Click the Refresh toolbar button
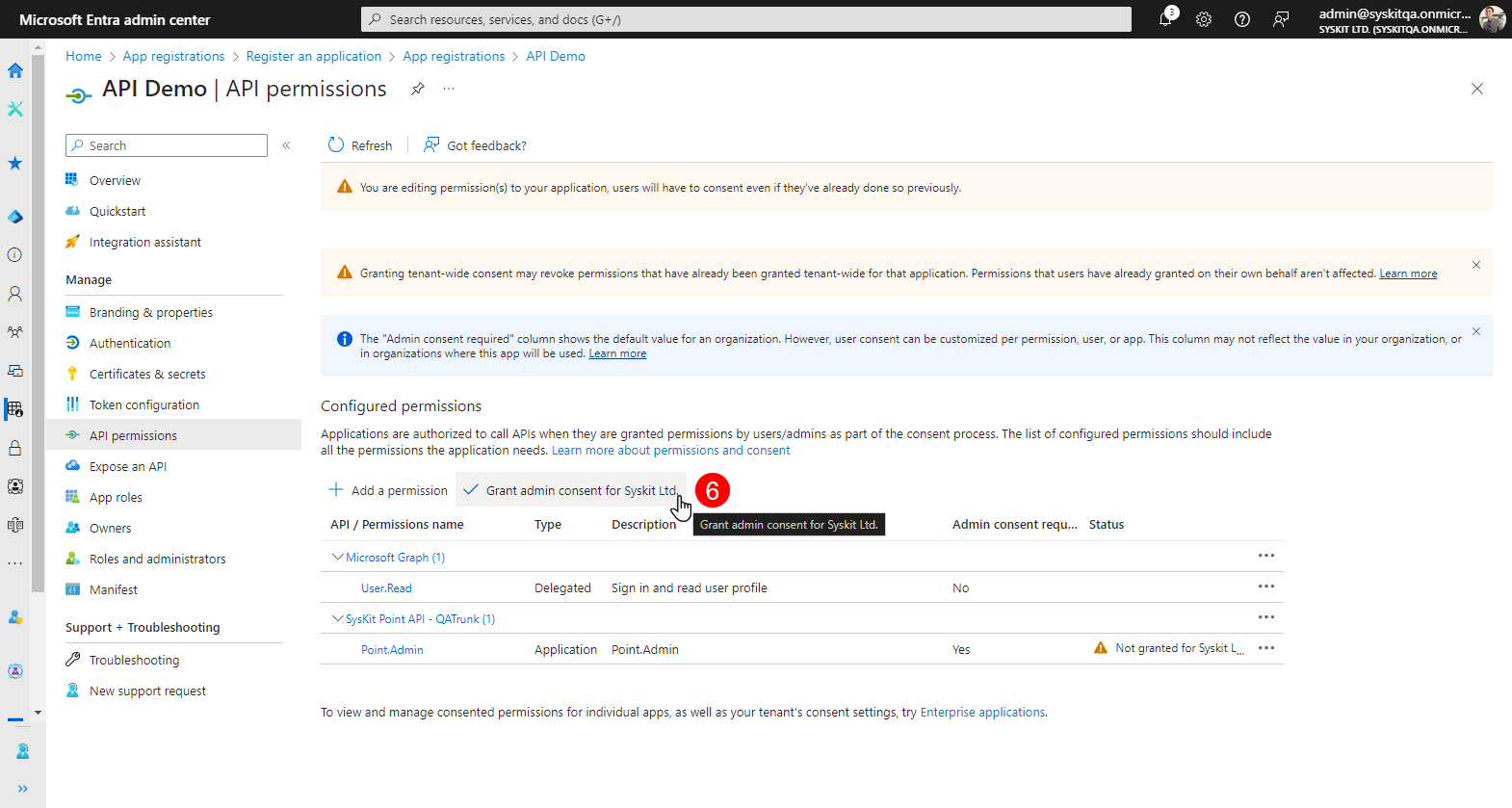 tap(360, 145)
